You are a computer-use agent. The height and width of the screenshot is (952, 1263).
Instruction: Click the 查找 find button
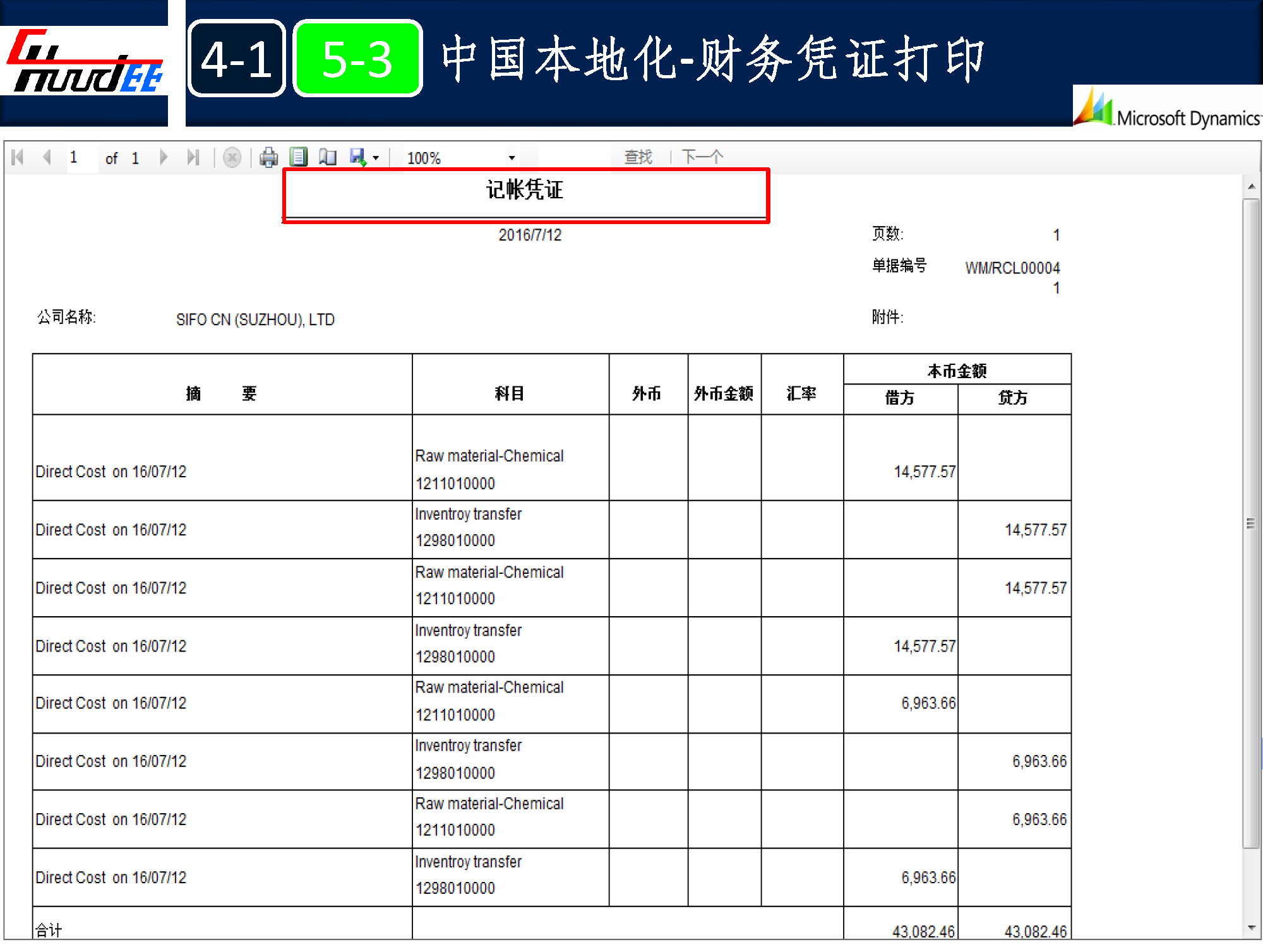(638, 157)
